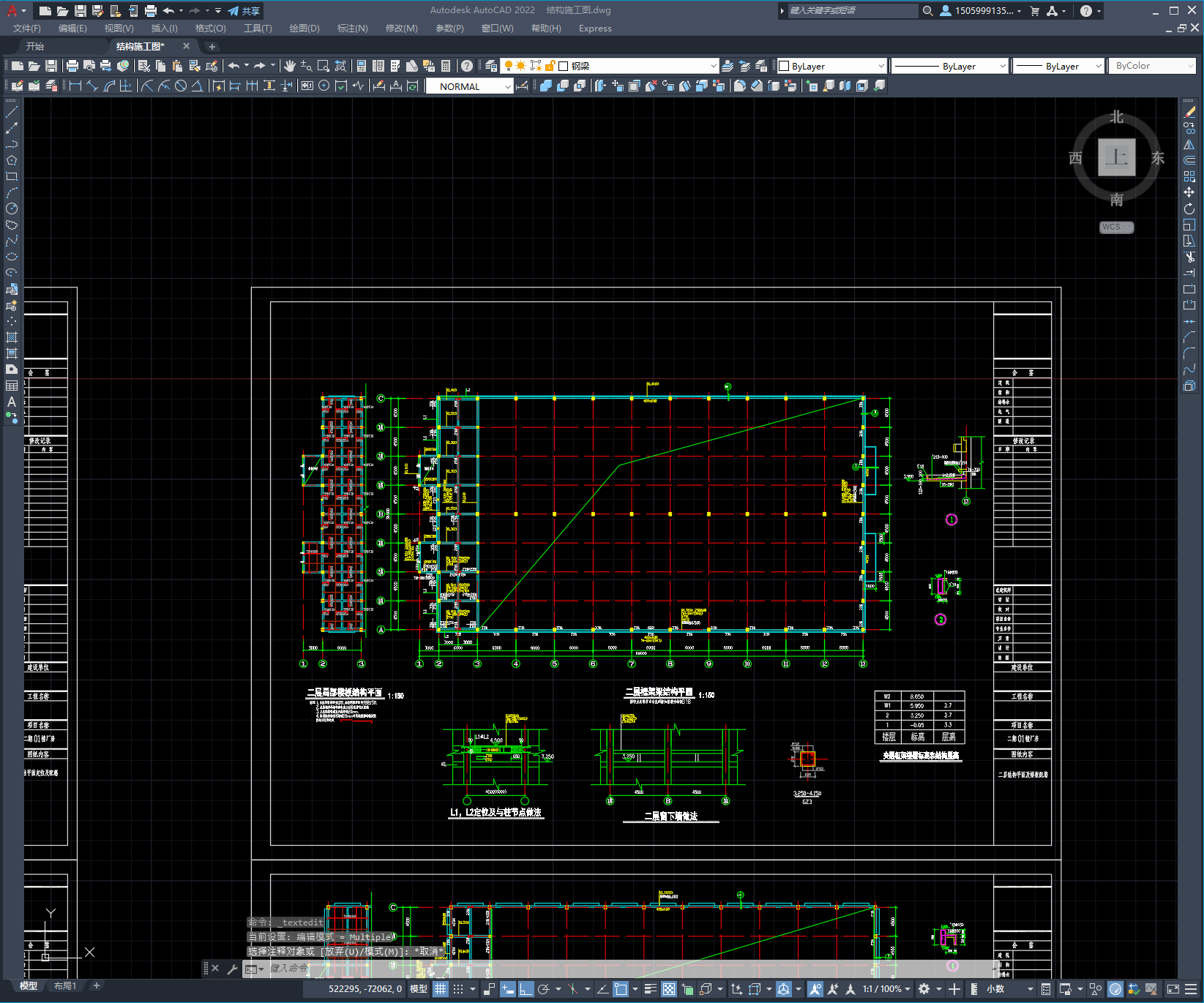Toggle transparency display in status bar
This screenshot has width=1204, height=1003.
[x=669, y=989]
